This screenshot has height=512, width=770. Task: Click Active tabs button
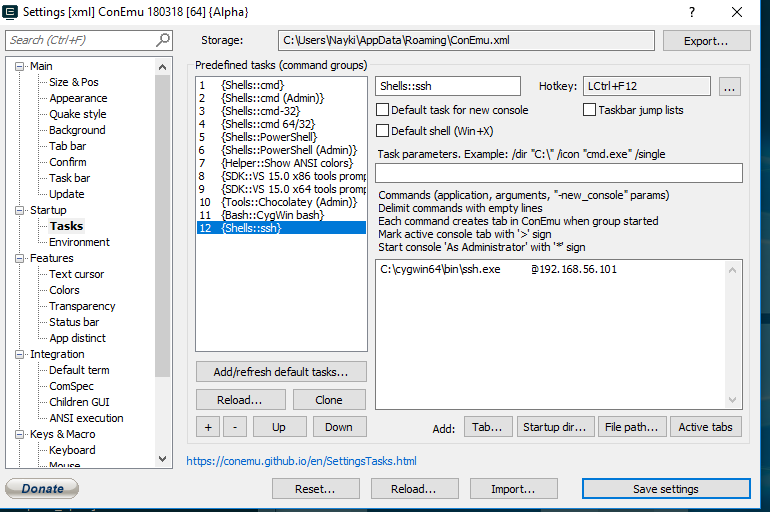[706, 427]
